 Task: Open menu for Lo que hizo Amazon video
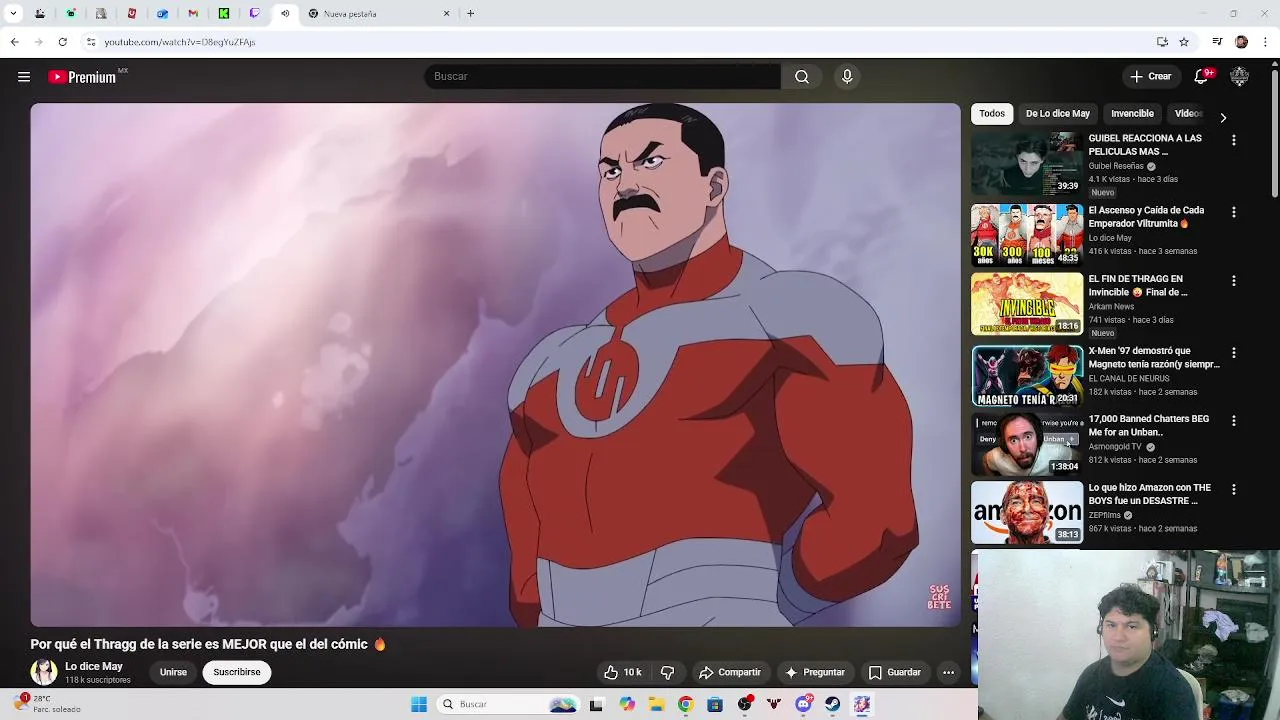click(x=1234, y=490)
